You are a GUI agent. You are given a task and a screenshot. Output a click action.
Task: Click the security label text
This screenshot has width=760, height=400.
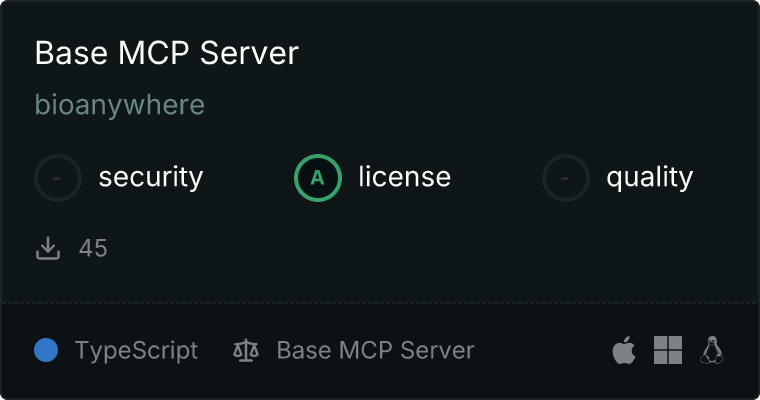click(150, 178)
